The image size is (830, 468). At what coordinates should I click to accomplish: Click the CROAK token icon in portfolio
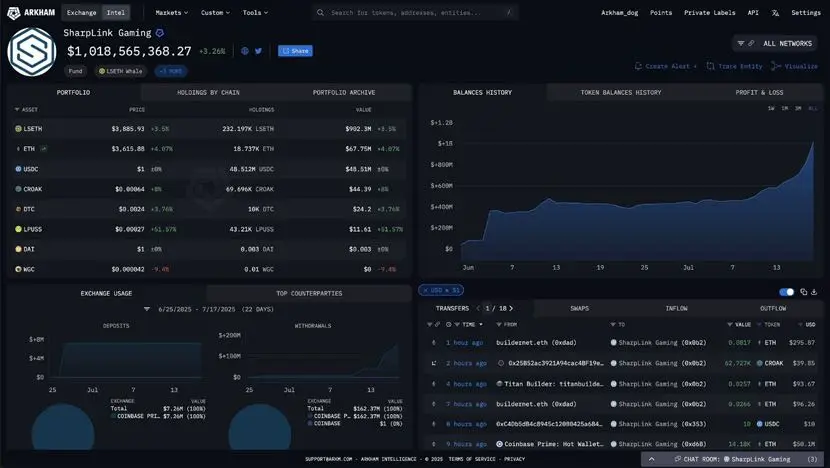click(19, 189)
